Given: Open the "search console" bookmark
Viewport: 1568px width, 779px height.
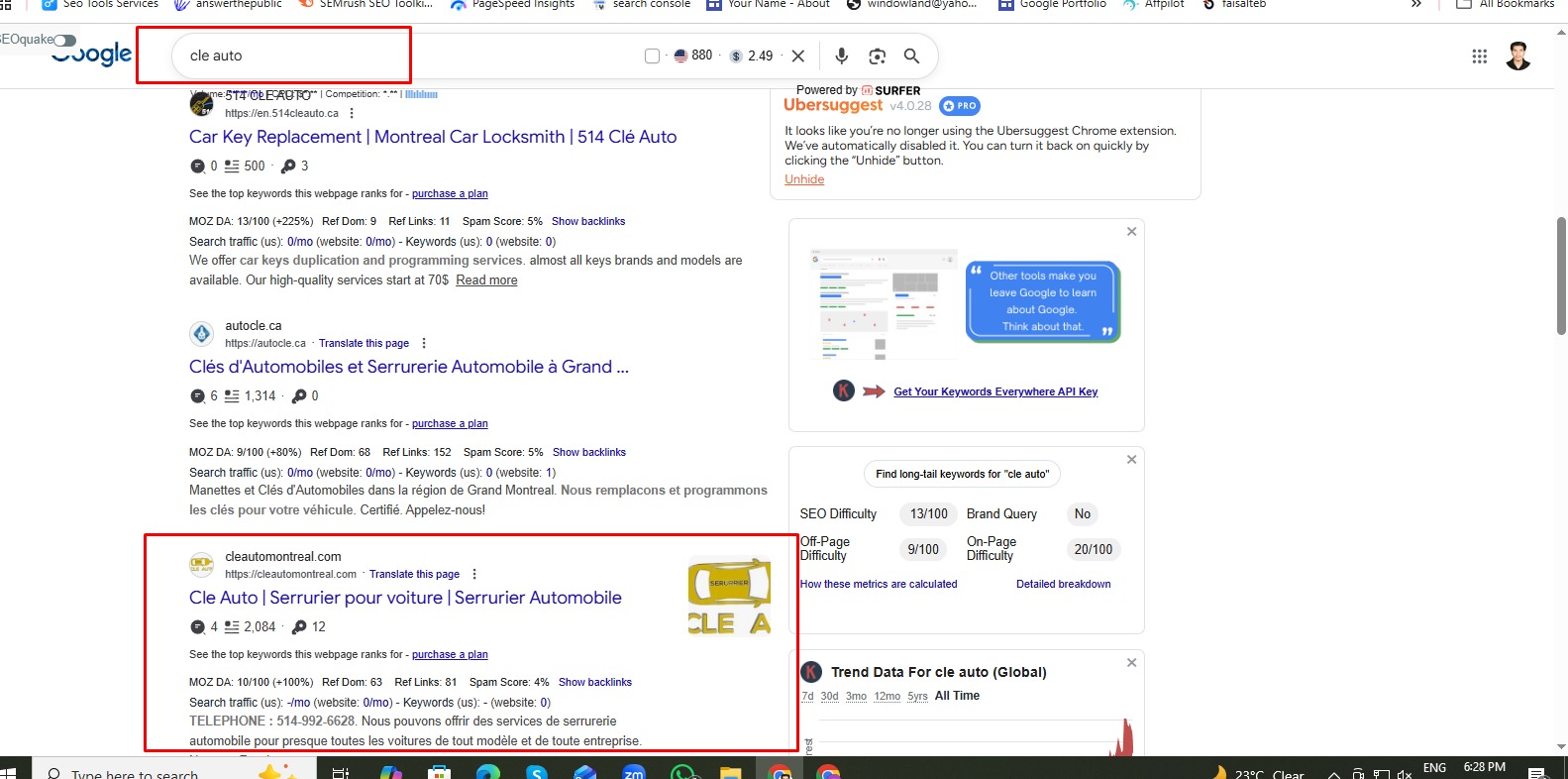Looking at the screenshot, I should coord(642,5).
